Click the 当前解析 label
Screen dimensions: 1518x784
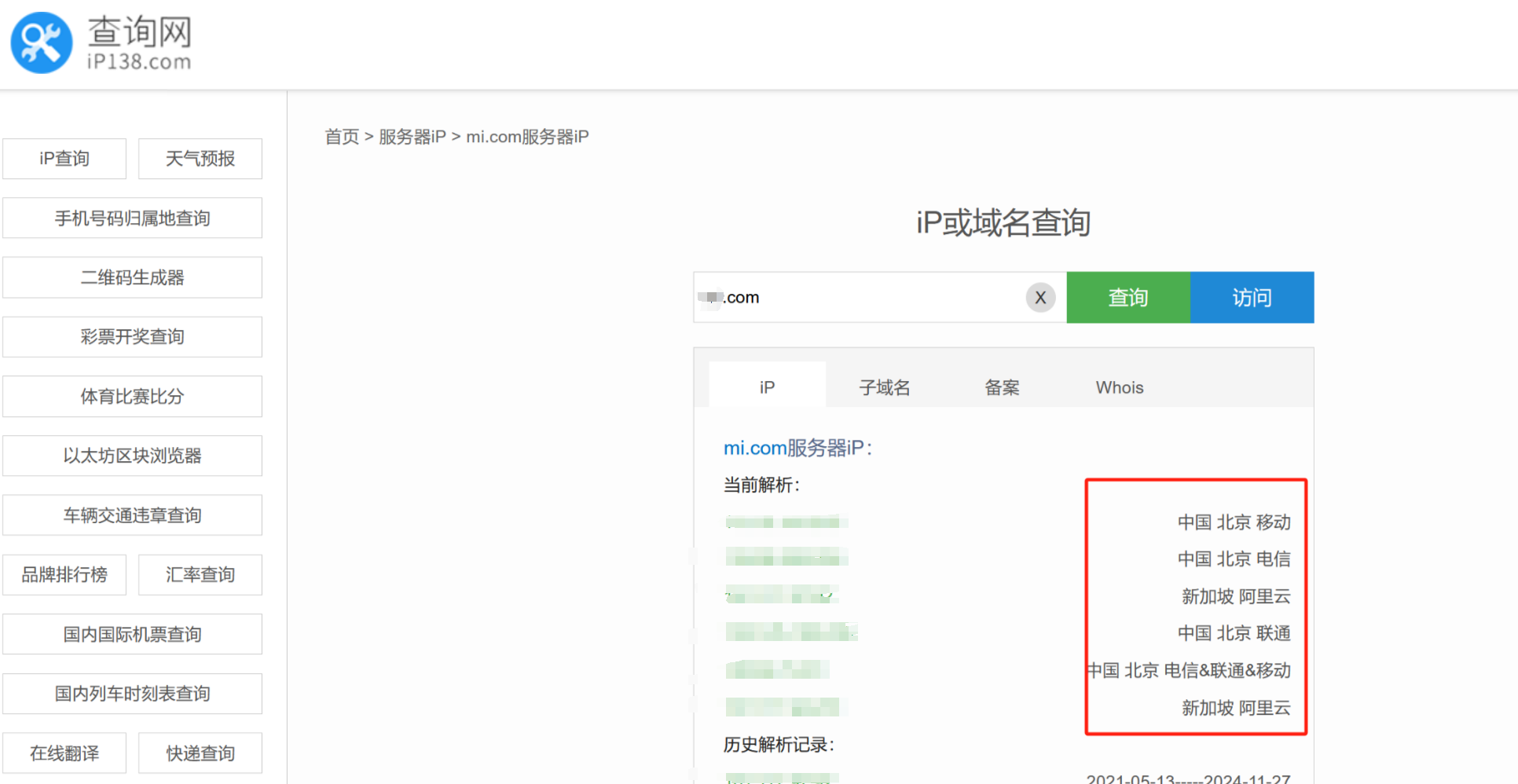(x=761, y=485)
